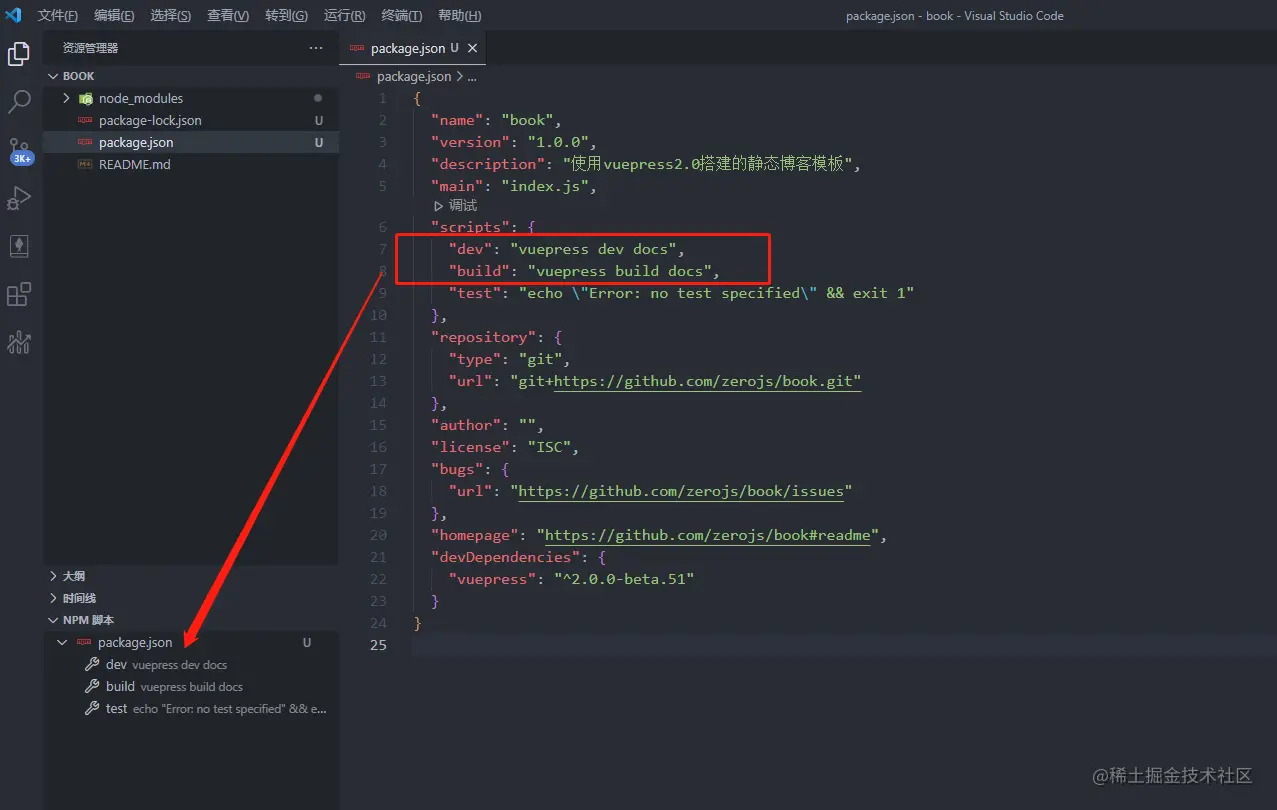Expand the 时间线 timeline section
Screen dimensions: 1277x810
pyautogui.click(x=54, y=598)
